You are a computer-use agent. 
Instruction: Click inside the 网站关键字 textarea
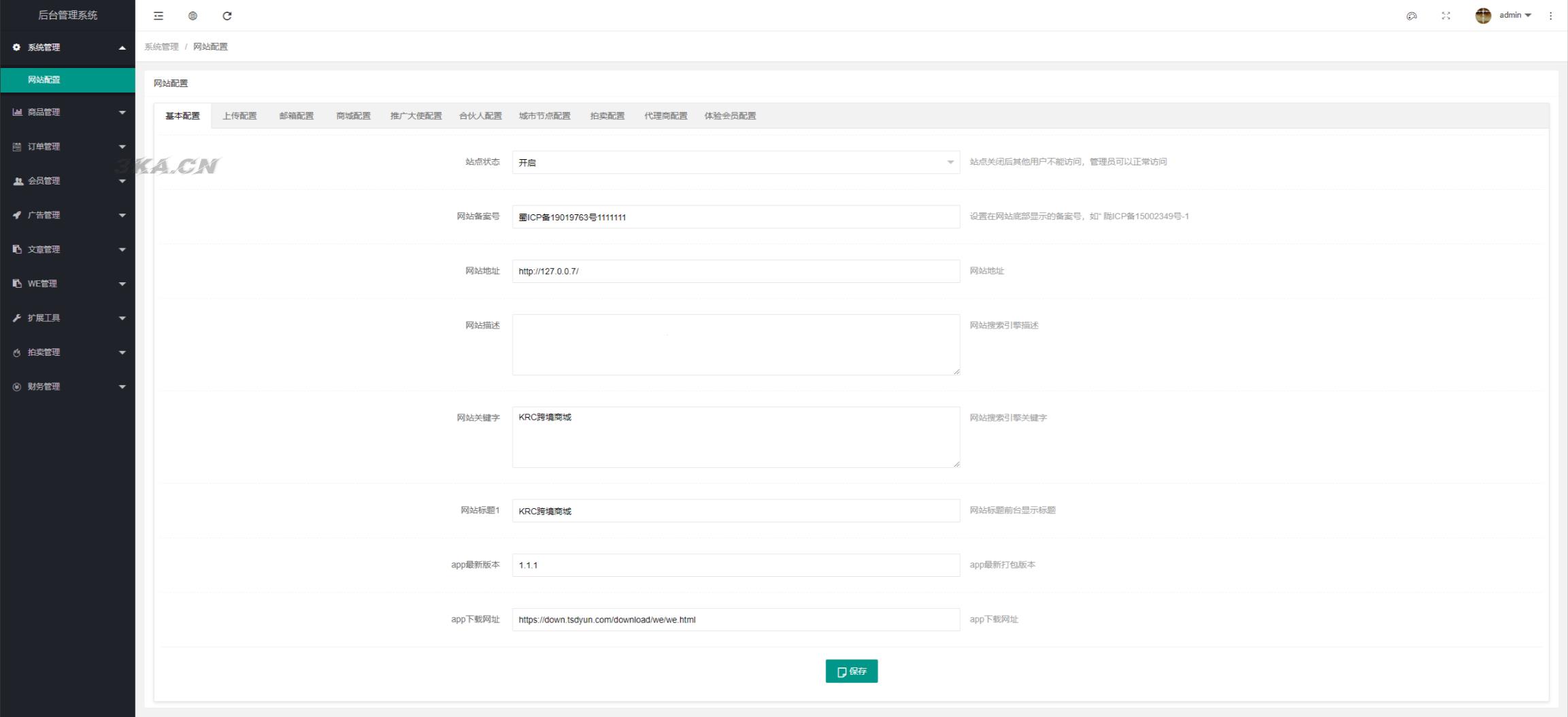[x=736, y=437]
